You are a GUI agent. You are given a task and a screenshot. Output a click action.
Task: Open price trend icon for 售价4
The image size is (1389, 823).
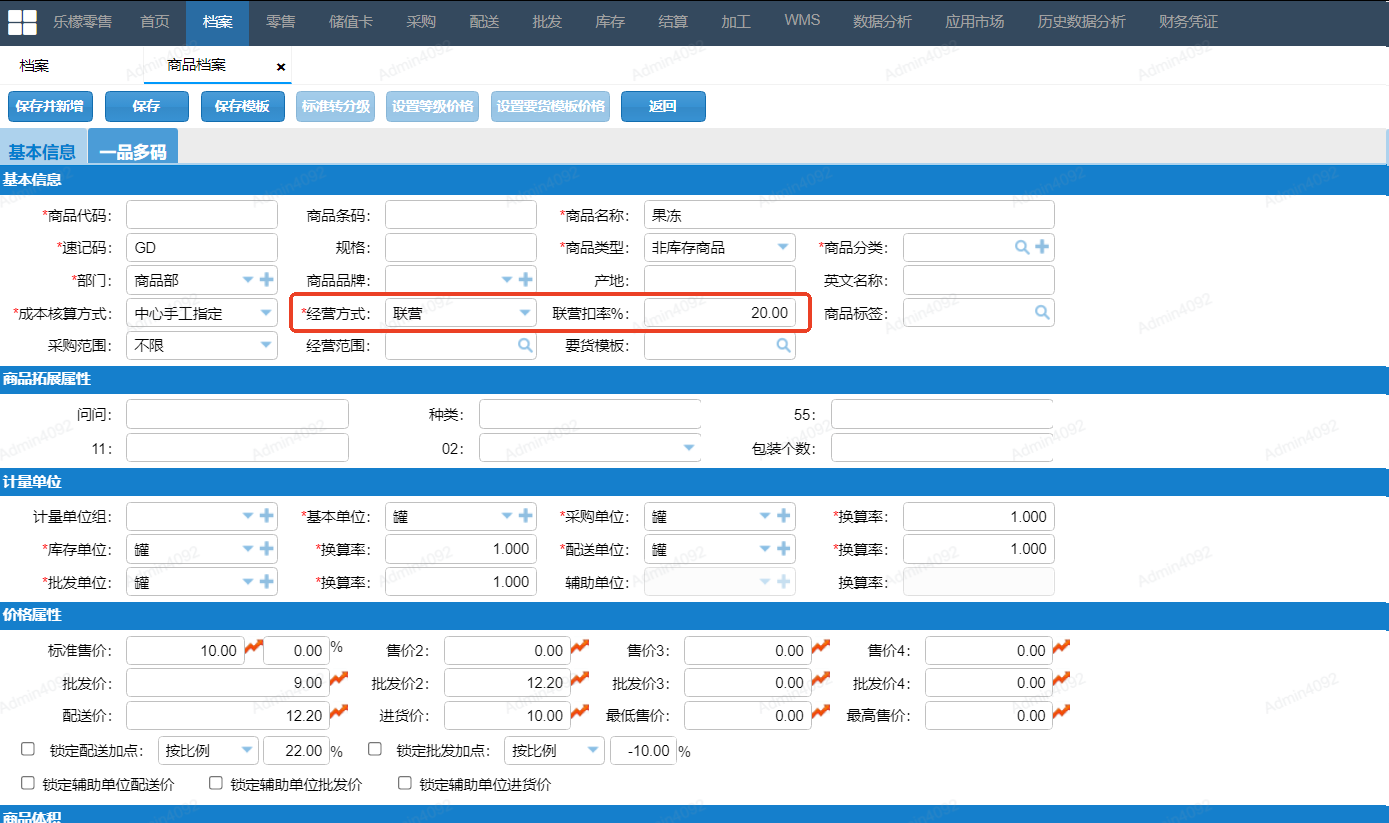(1061, 648)
